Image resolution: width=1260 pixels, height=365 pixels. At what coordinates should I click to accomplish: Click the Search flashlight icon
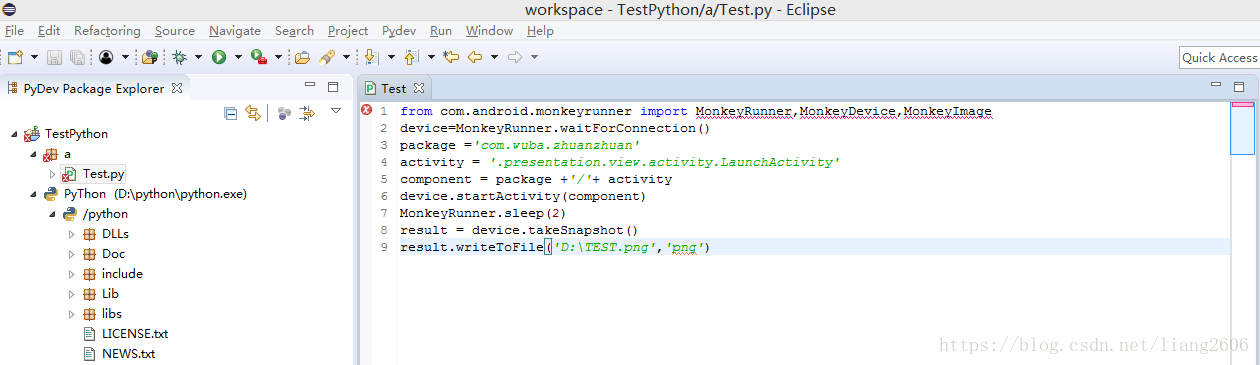(327, 57)
